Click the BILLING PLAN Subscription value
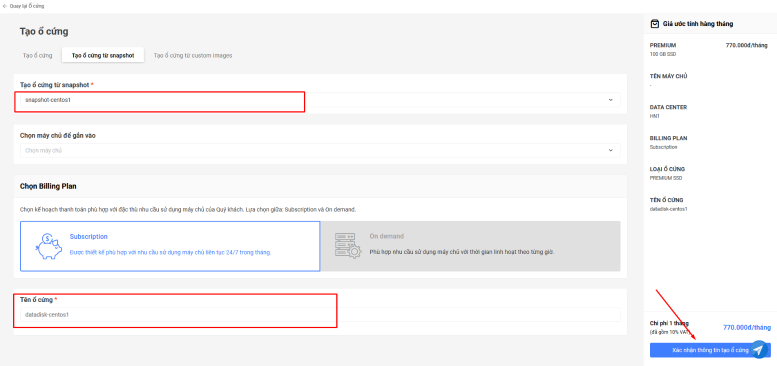This screenshot has height=366, width=777. click(663, 147)
